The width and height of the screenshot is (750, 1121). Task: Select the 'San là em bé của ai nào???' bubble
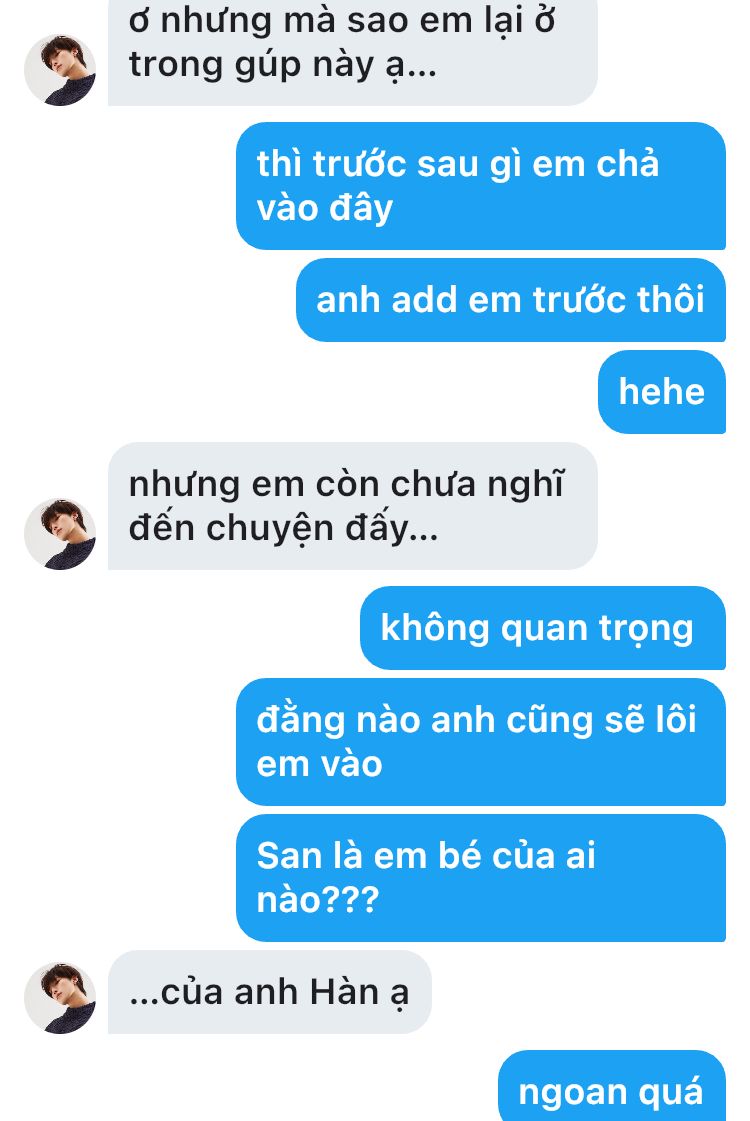[480, 878]
